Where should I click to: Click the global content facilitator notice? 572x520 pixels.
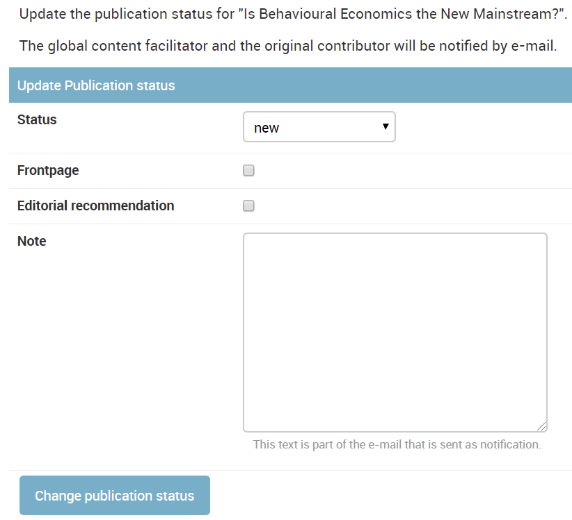tap(288, 46)
